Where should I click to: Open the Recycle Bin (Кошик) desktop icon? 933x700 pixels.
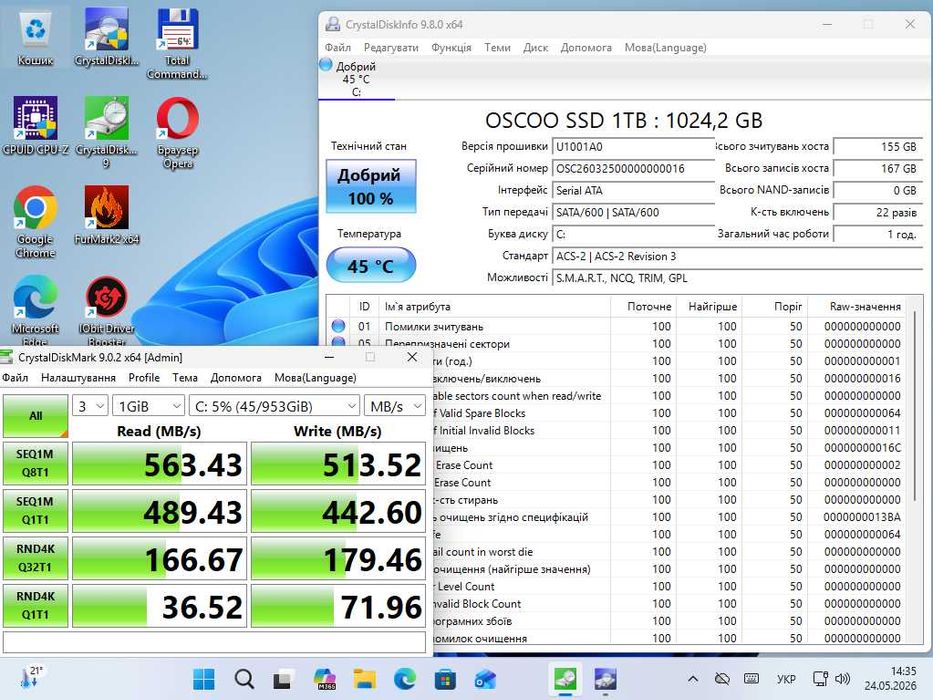click(x=36, y=37)
